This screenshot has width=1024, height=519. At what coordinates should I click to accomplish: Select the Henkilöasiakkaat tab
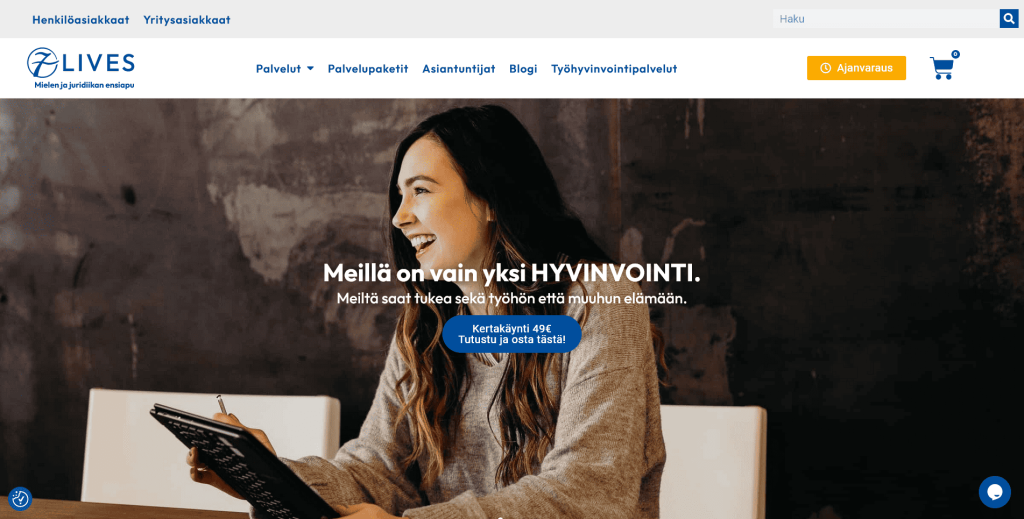(81, 20)
